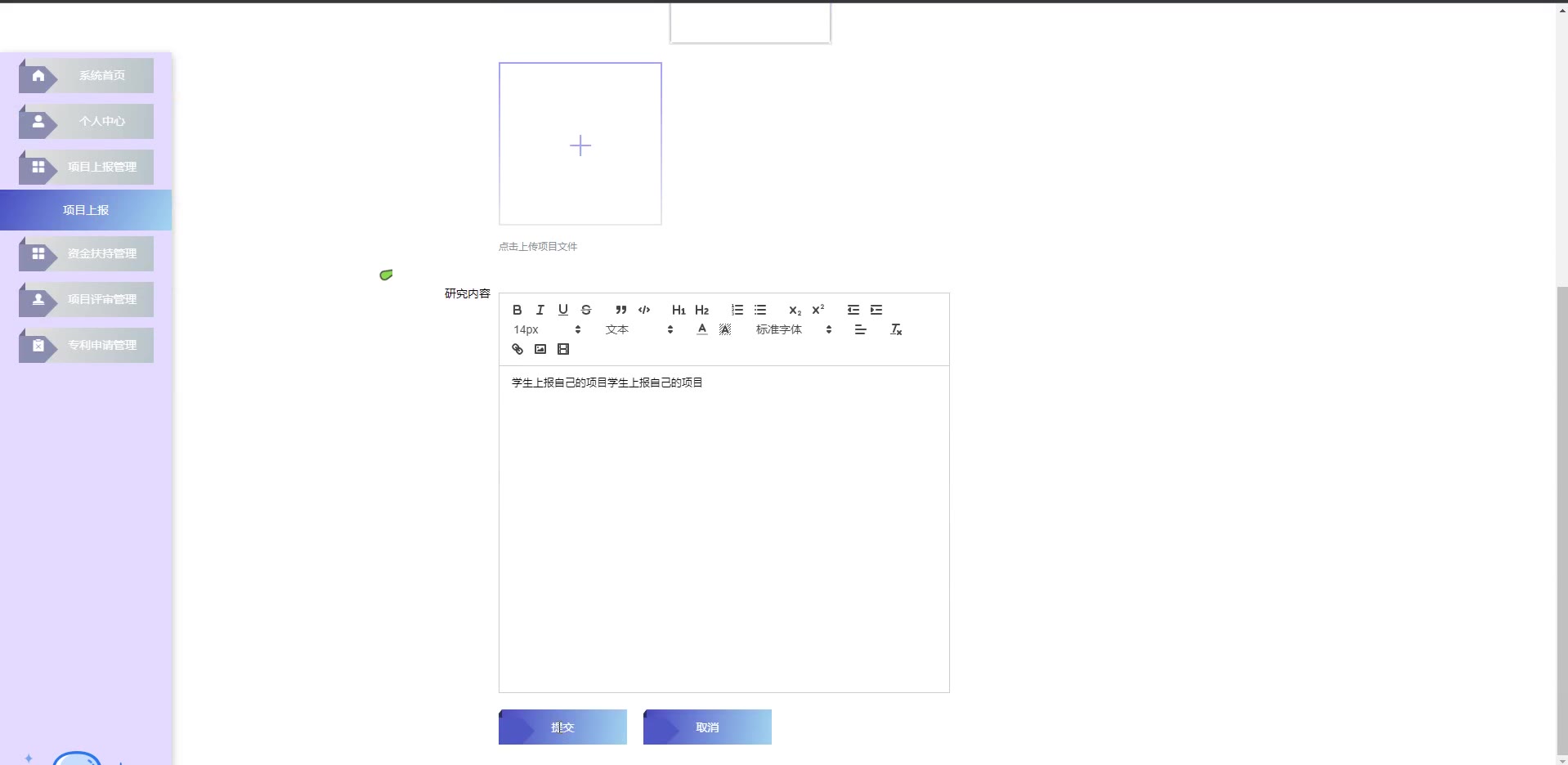Create a bulleted list
This screenshot has height=765, width=1568.
(x=760, y=310)
